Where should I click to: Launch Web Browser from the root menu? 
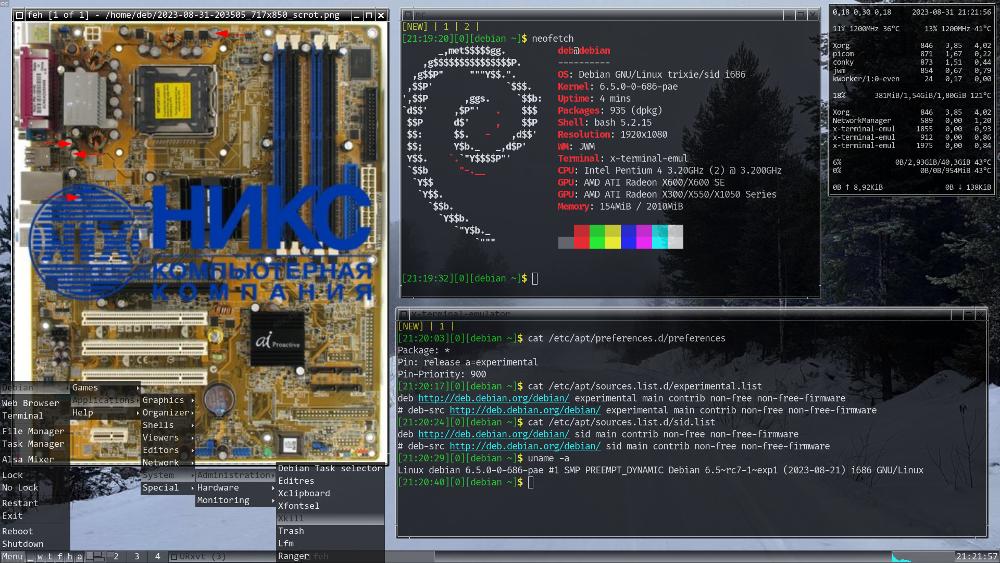35,403
